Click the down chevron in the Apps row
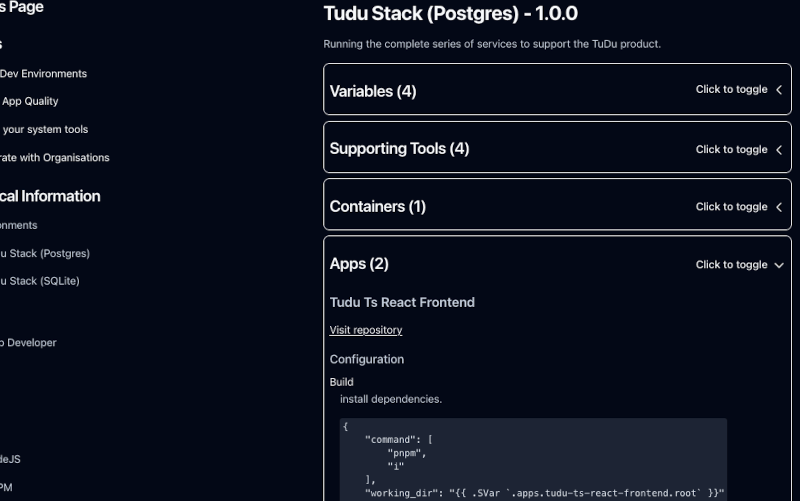This screenshot has width=800, height=501. coord(779,265)
